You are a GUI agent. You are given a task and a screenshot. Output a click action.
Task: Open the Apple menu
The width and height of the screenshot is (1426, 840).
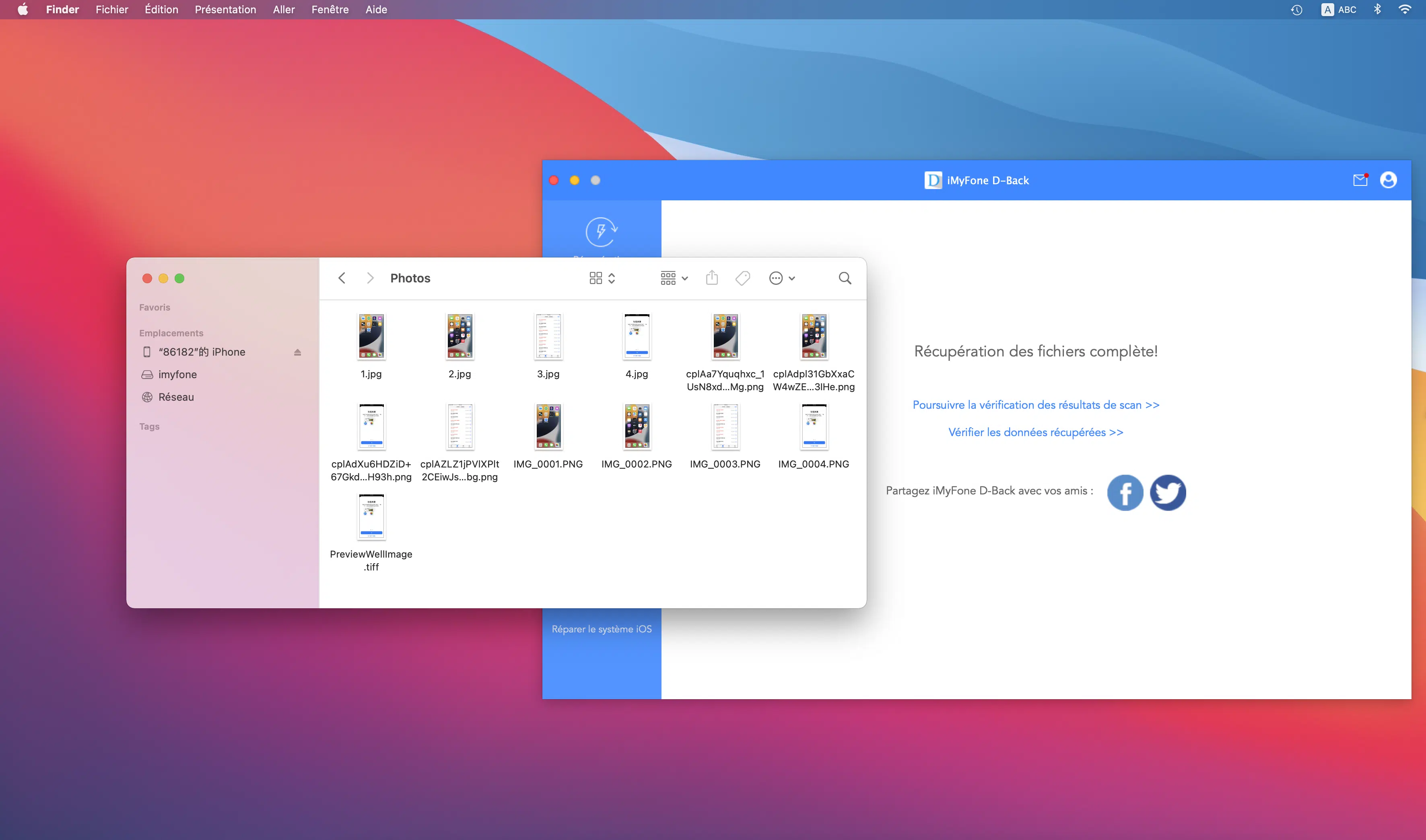coord(23,10)
